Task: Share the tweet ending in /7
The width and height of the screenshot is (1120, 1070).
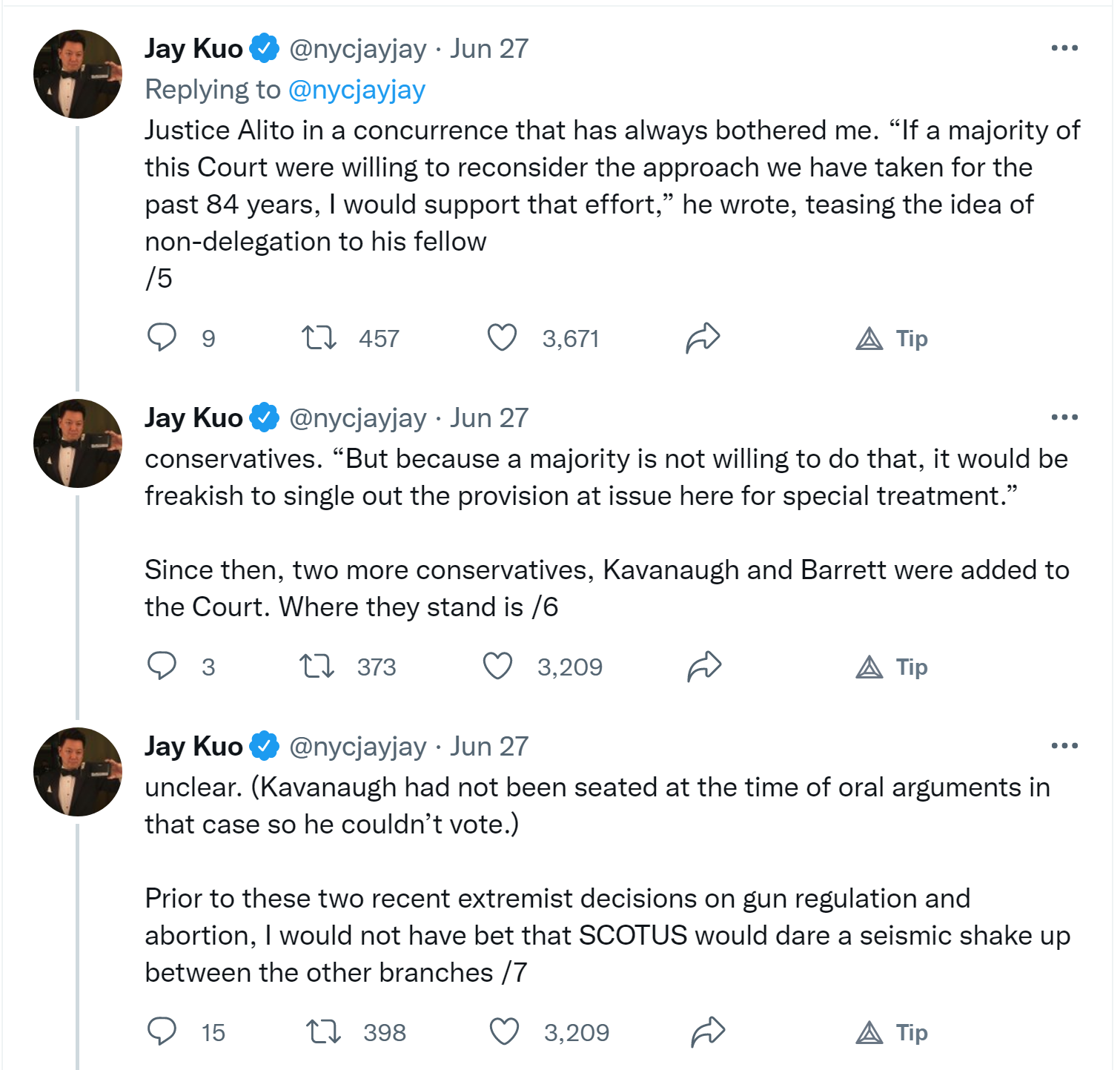Action: pyautogui.click(x=708, y=1031)
